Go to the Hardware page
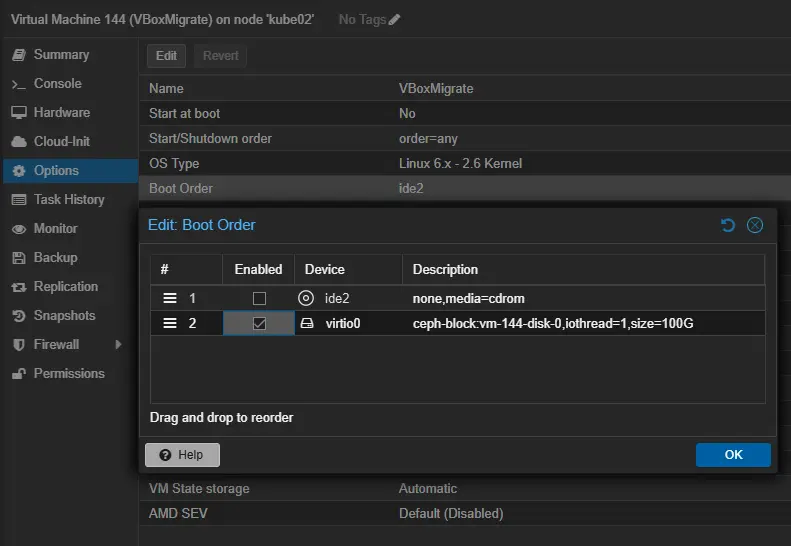Image resolution: width=791 pixels, height=546 pixels. (61, 113)
